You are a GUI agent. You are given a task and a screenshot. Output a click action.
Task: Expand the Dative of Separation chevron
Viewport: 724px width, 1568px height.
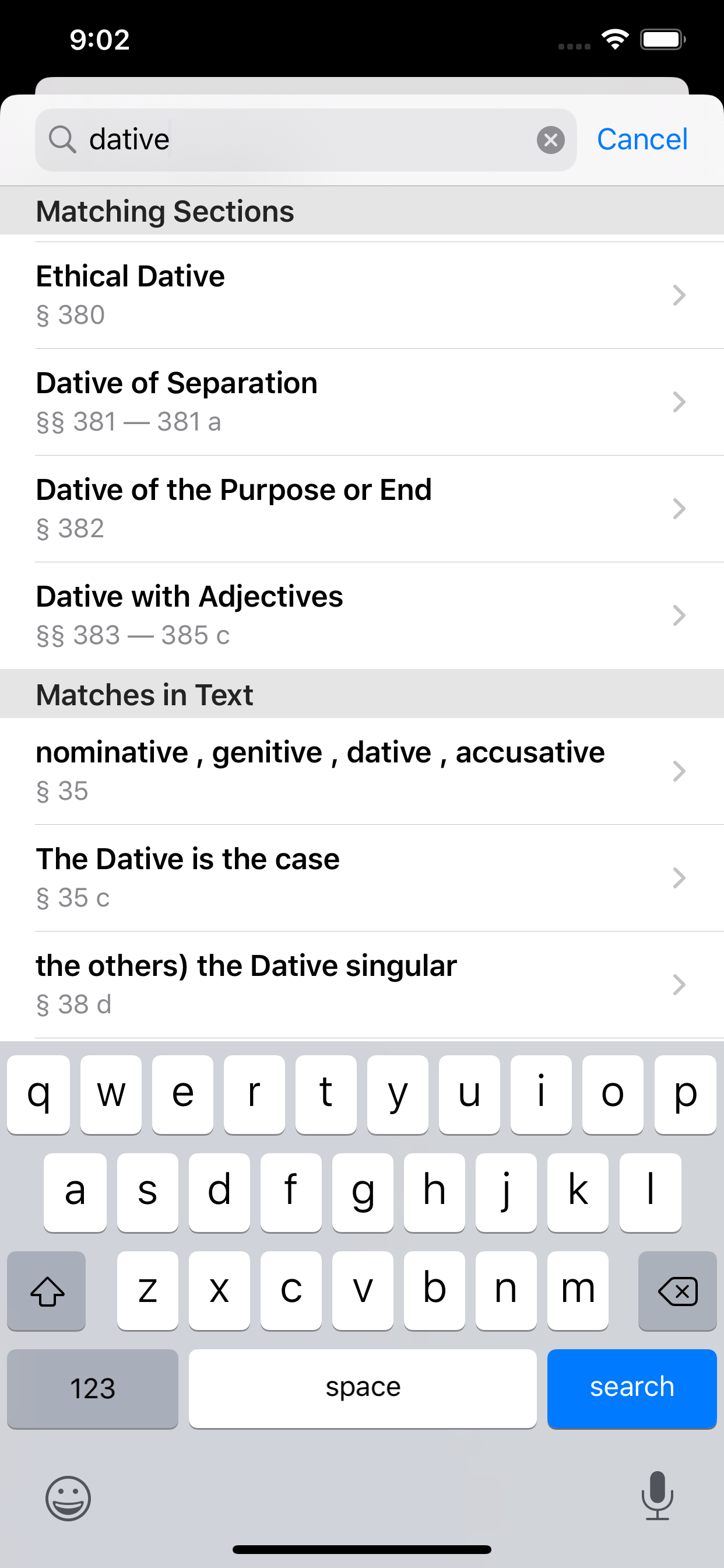click(679, 402)
